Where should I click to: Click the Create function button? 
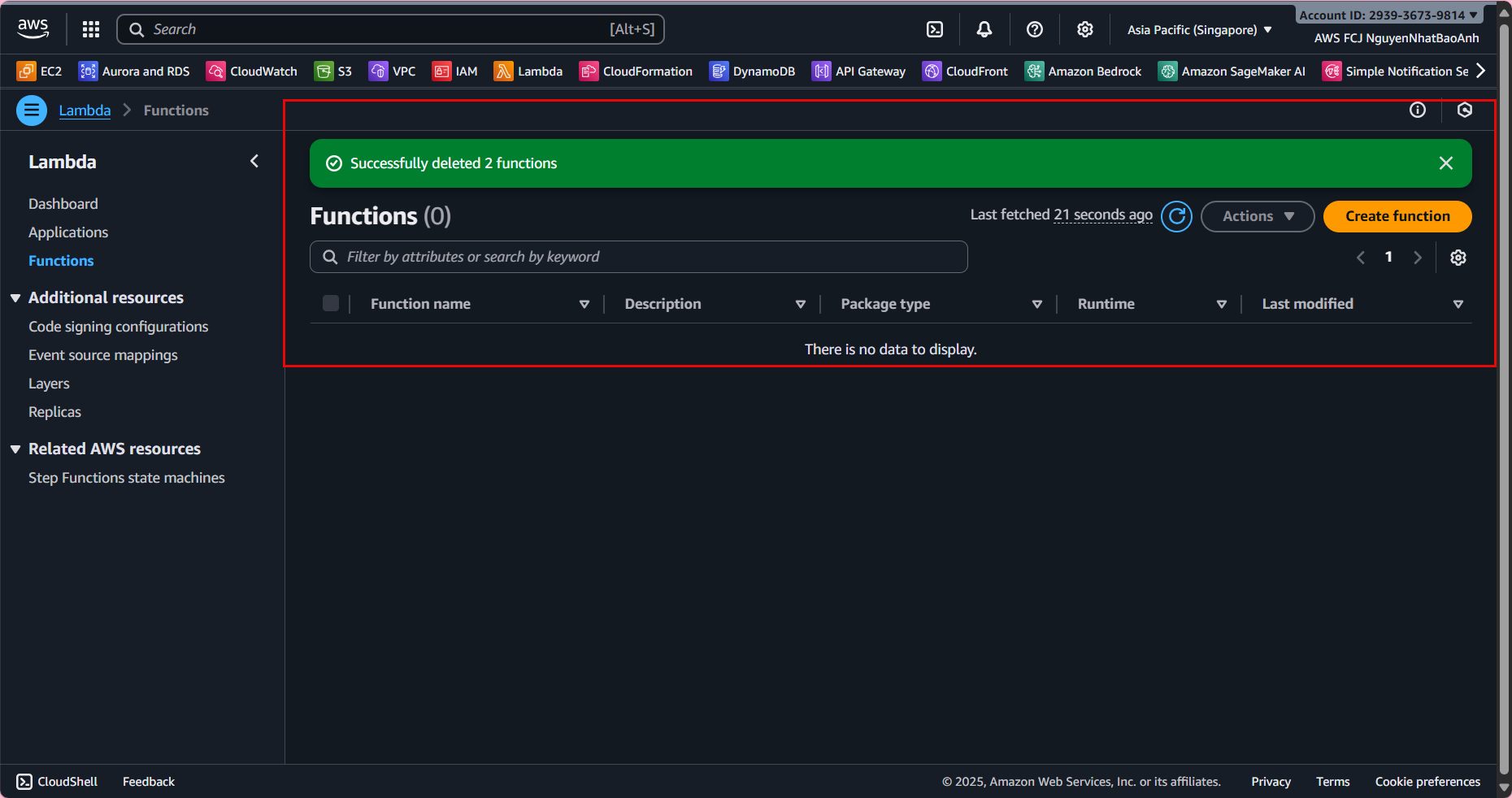(1397, 216)
